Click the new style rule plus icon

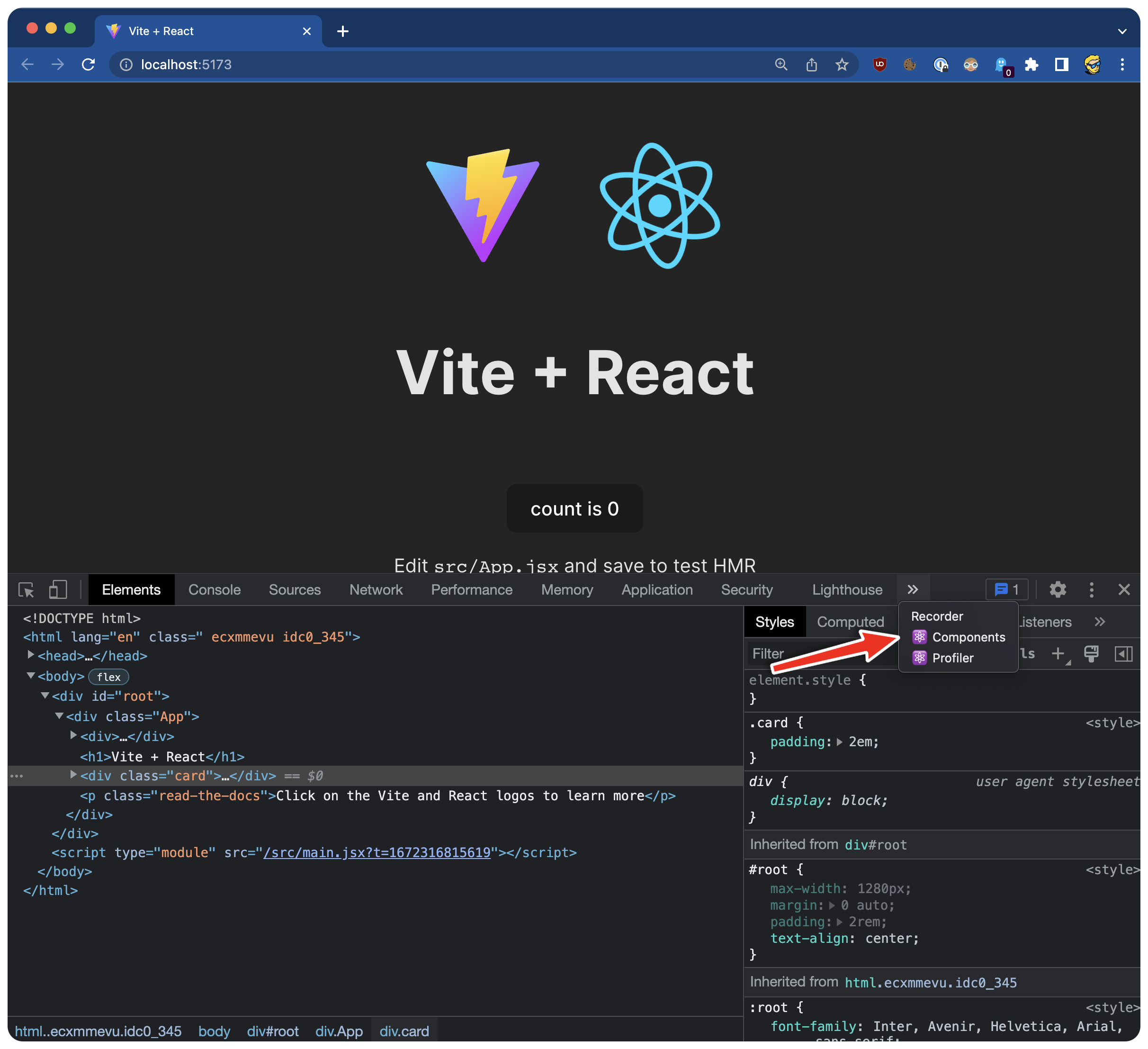1058,653
